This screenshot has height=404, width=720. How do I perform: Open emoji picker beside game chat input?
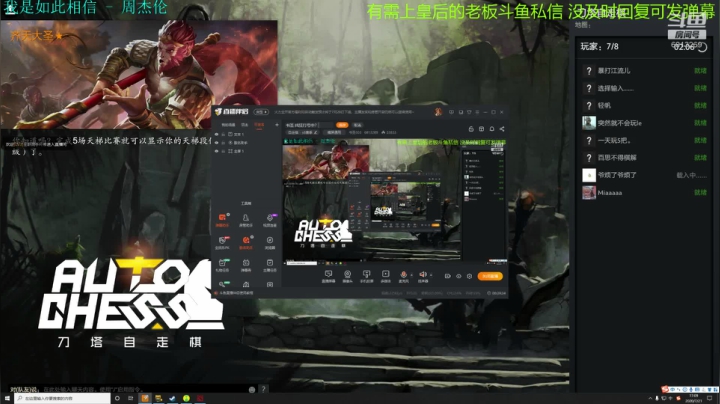pos(252,389)
